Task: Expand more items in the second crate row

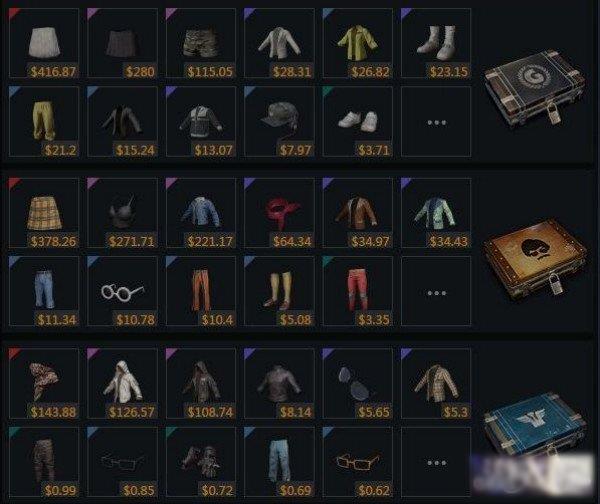Action: [436, 291]
